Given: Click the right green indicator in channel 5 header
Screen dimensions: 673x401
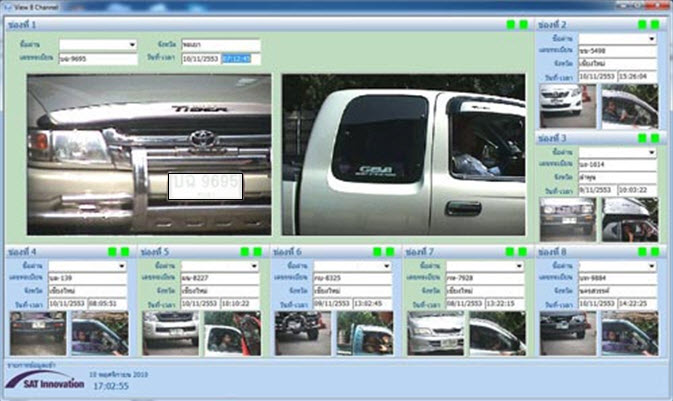Looking at the screenshot, I should pyautogui.click(x=257, y=252).
